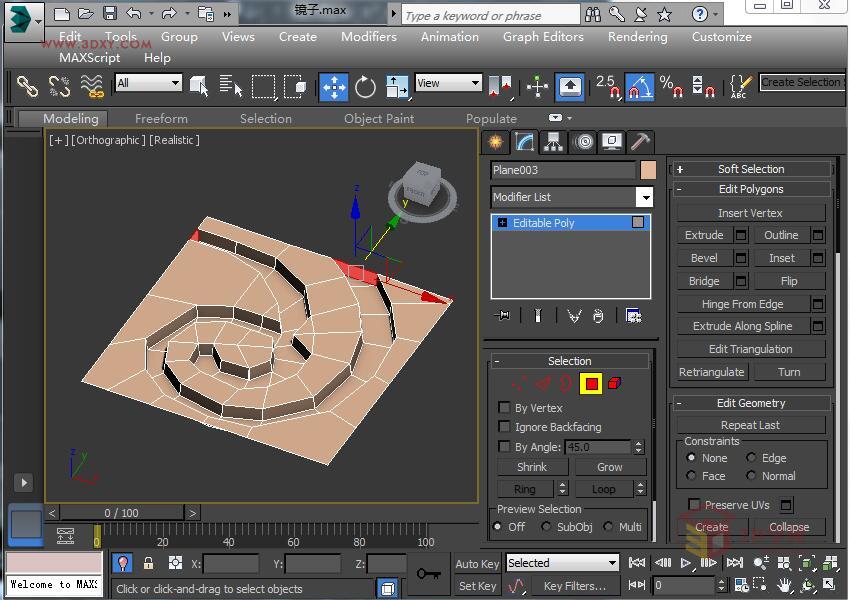This screenshot has width=850, height=600.
Task: Select the Move tool on the main toolbar
Action: click(333, 88)
